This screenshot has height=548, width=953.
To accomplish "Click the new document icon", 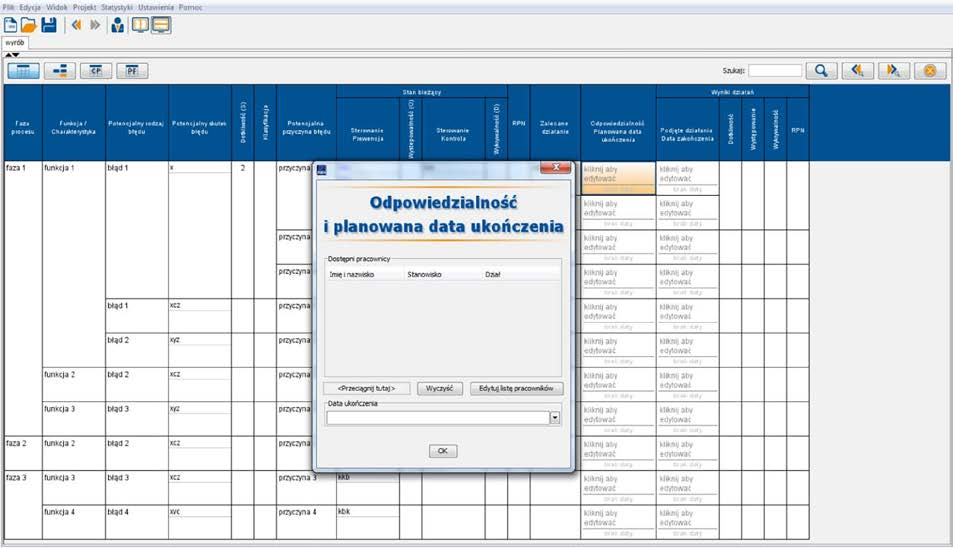I will [10, 26].
